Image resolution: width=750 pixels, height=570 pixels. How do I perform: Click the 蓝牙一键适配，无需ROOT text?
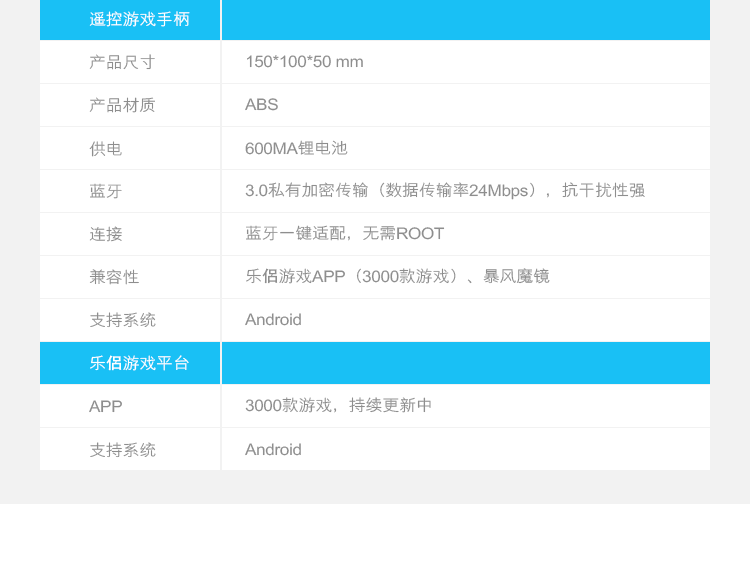point(344,233)
